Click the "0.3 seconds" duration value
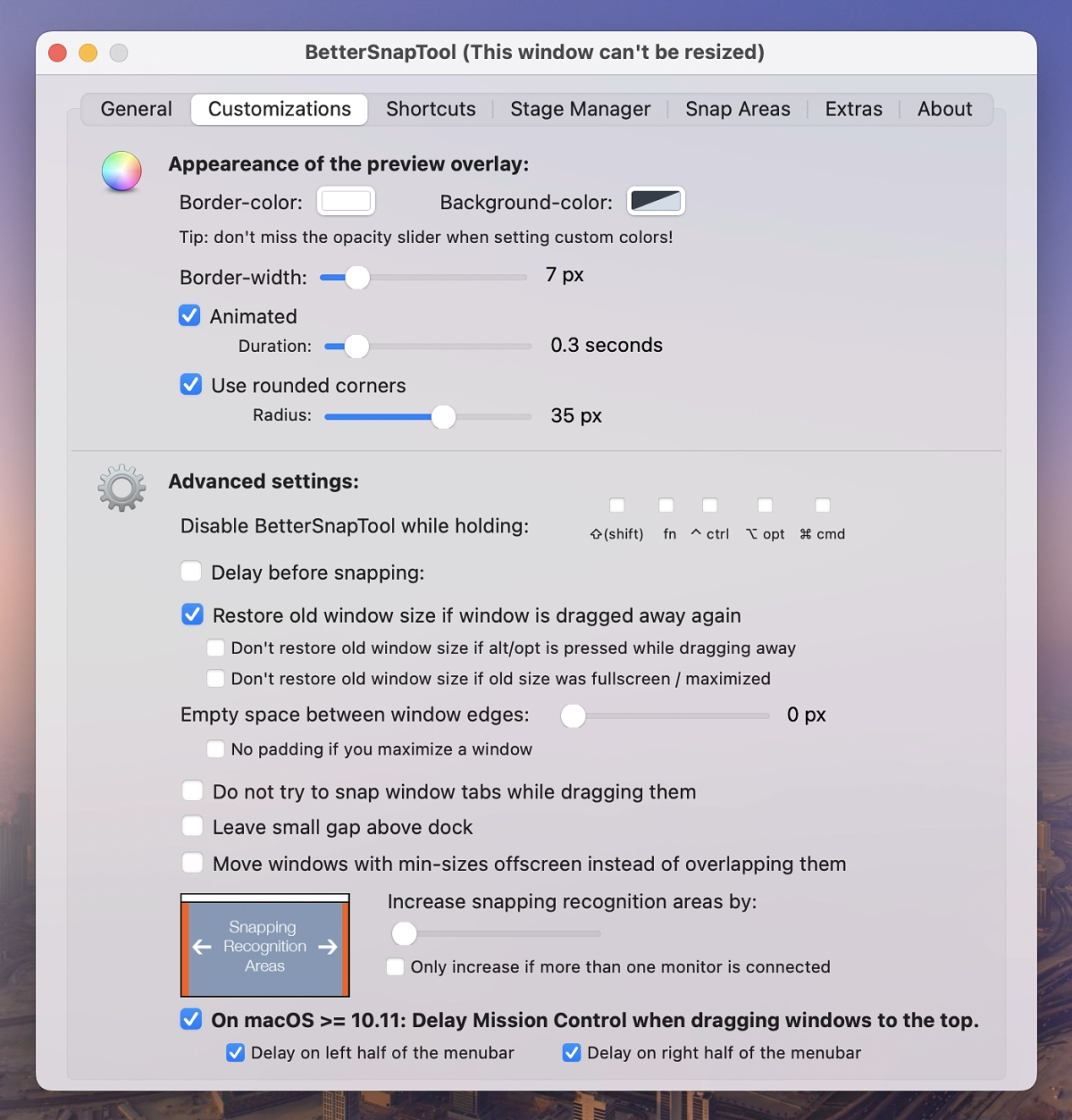This screenshot has width=1072, height=1120. pos(607,346)
